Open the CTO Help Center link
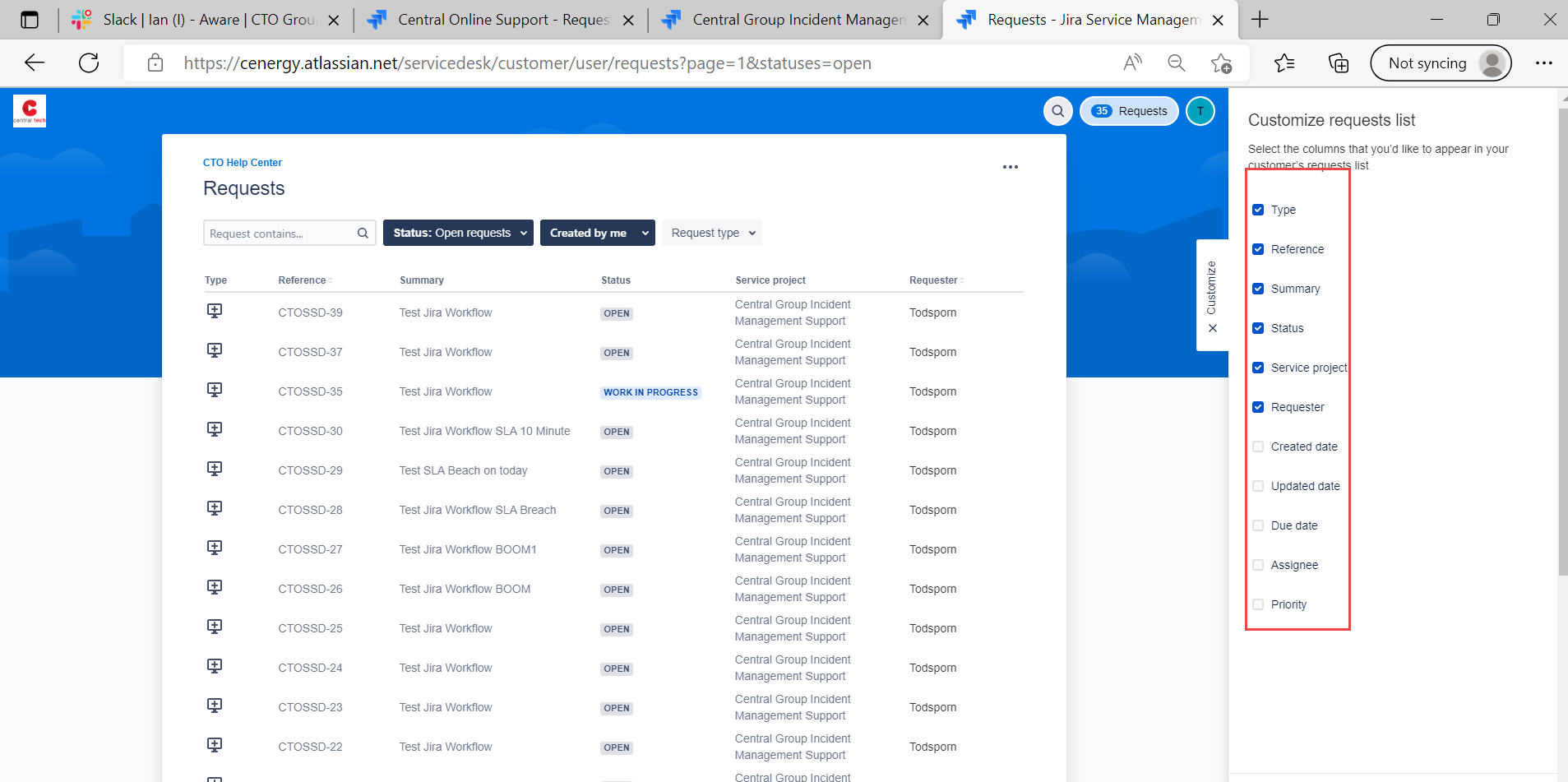Screen dimensions: 1568x782 tap(242, 162)
